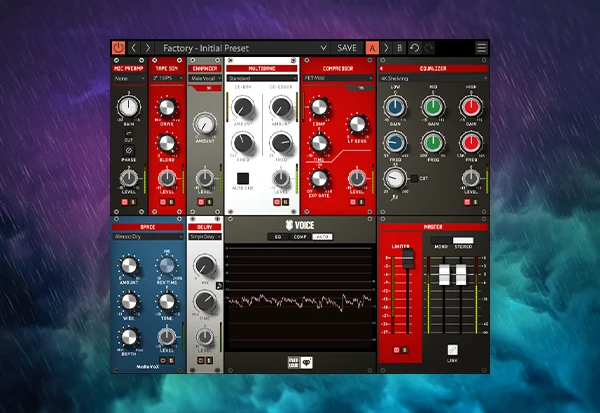Viewport: 600px width, 413px height.
Task: Click the Master Limiter fader handle
Action: pos(408,258)
